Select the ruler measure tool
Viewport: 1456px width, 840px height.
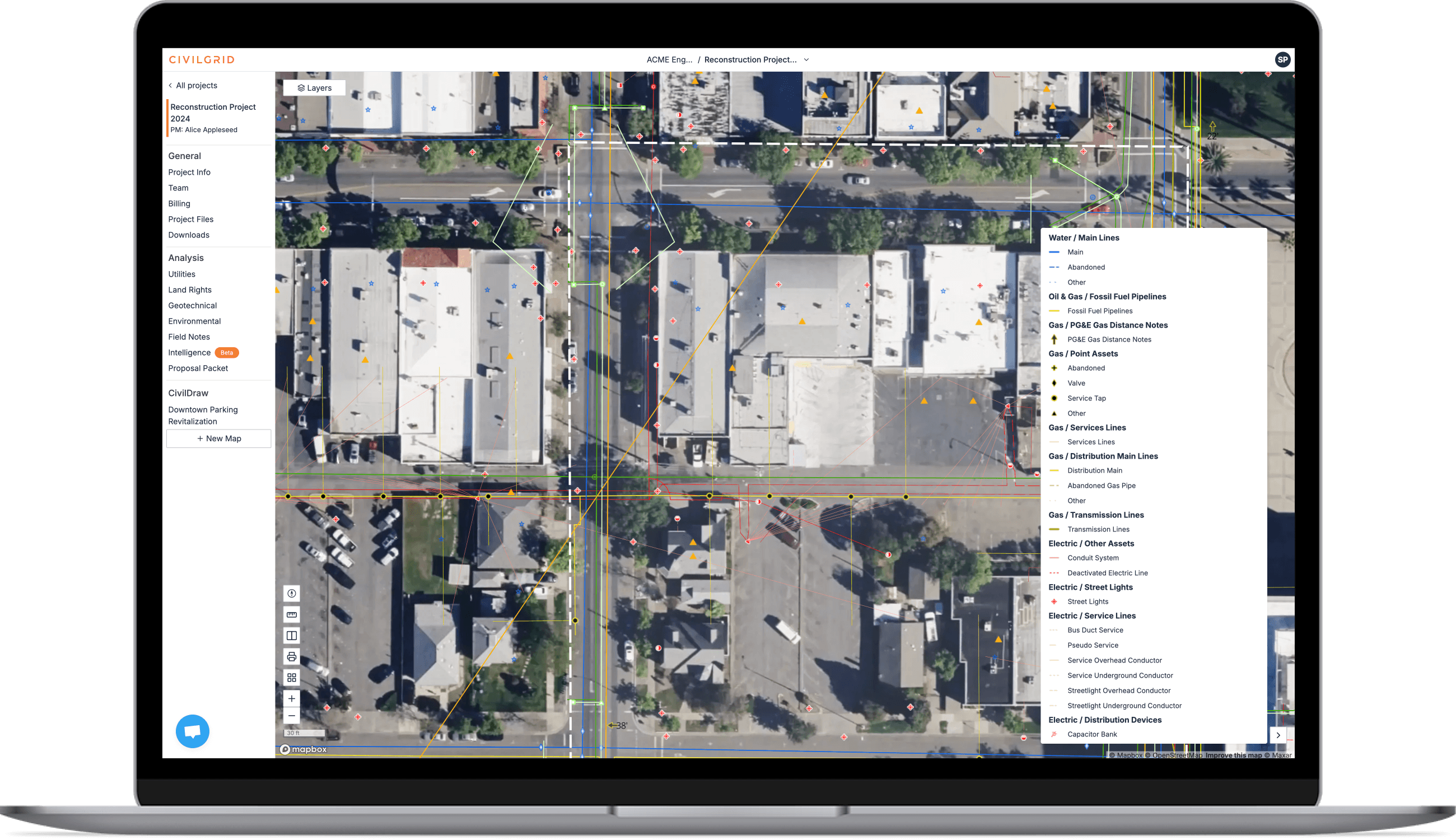[291, 614]
